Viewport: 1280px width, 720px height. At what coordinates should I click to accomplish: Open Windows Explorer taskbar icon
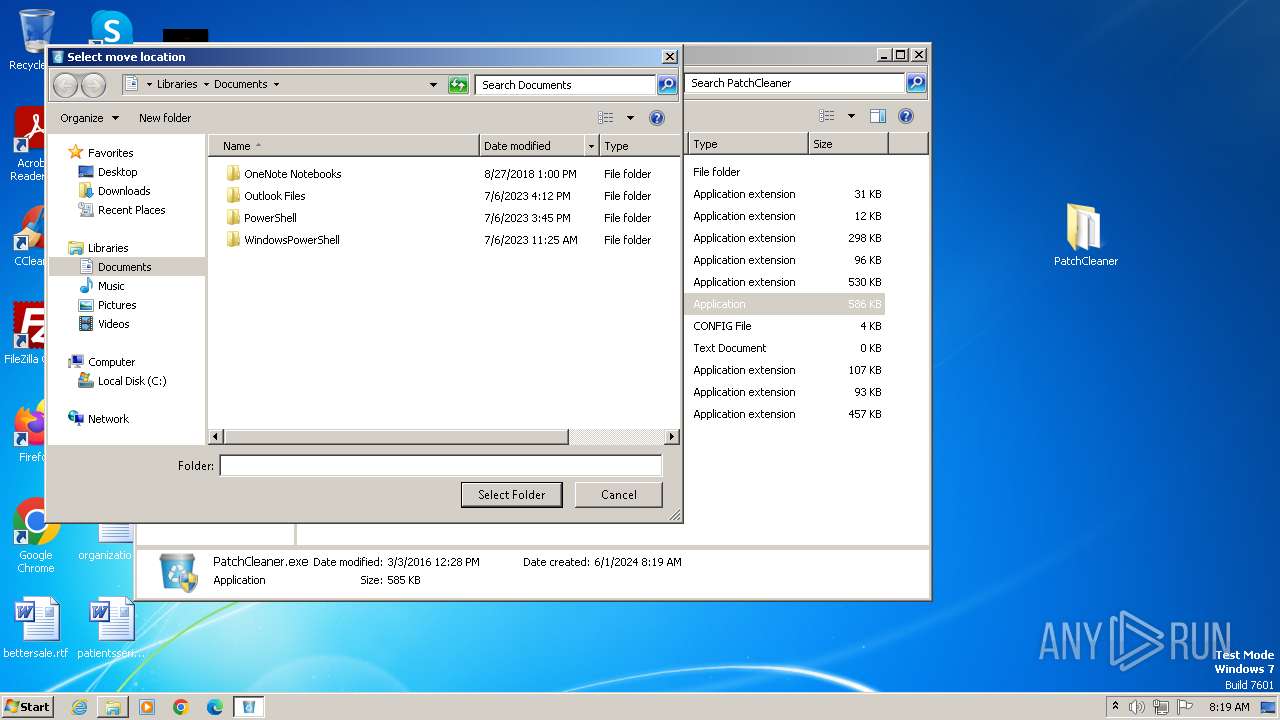coord(113,707)
